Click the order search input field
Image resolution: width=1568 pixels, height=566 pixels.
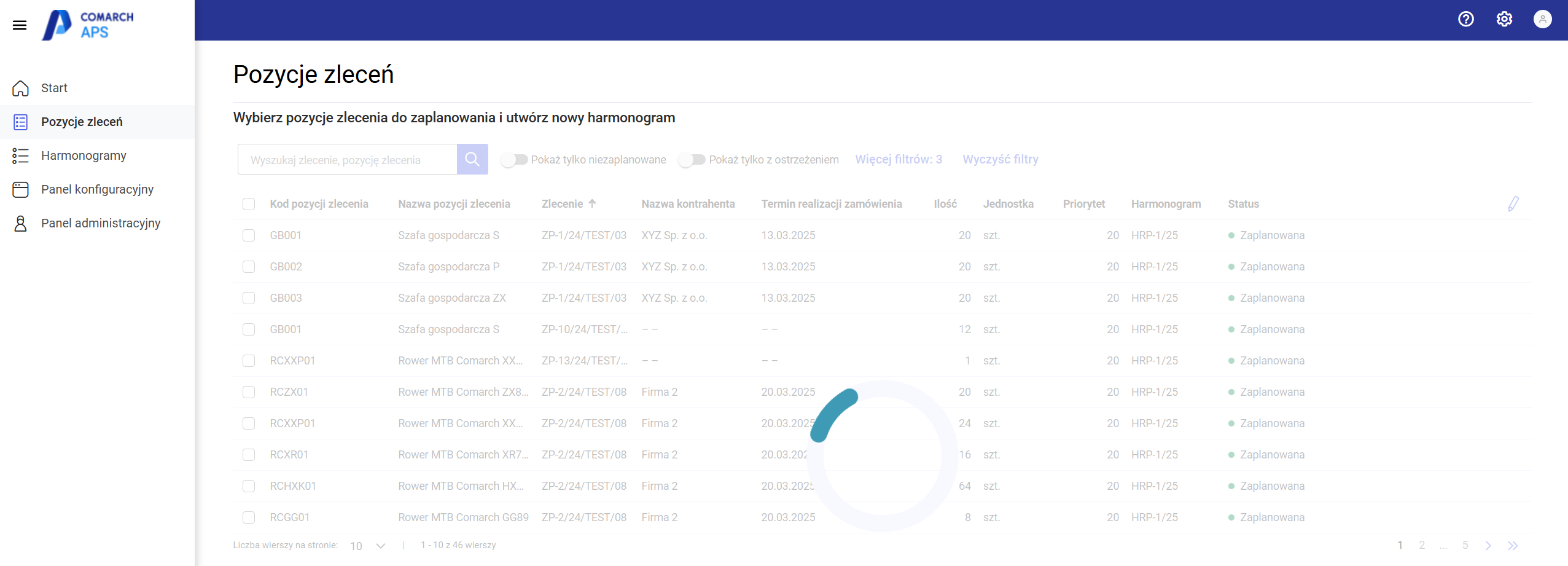click(x=348, y=159)
